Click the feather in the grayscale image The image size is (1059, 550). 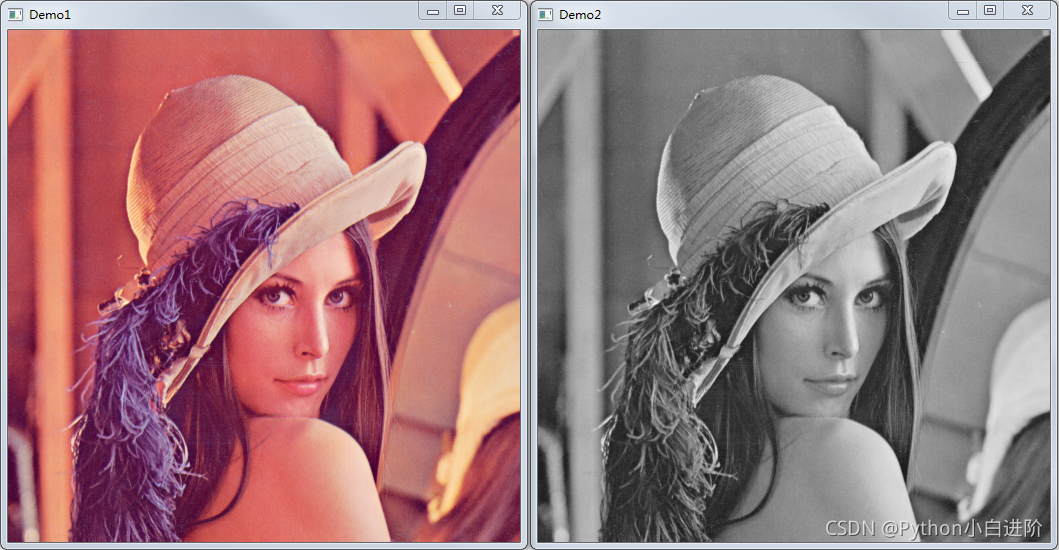coord(655,400)
